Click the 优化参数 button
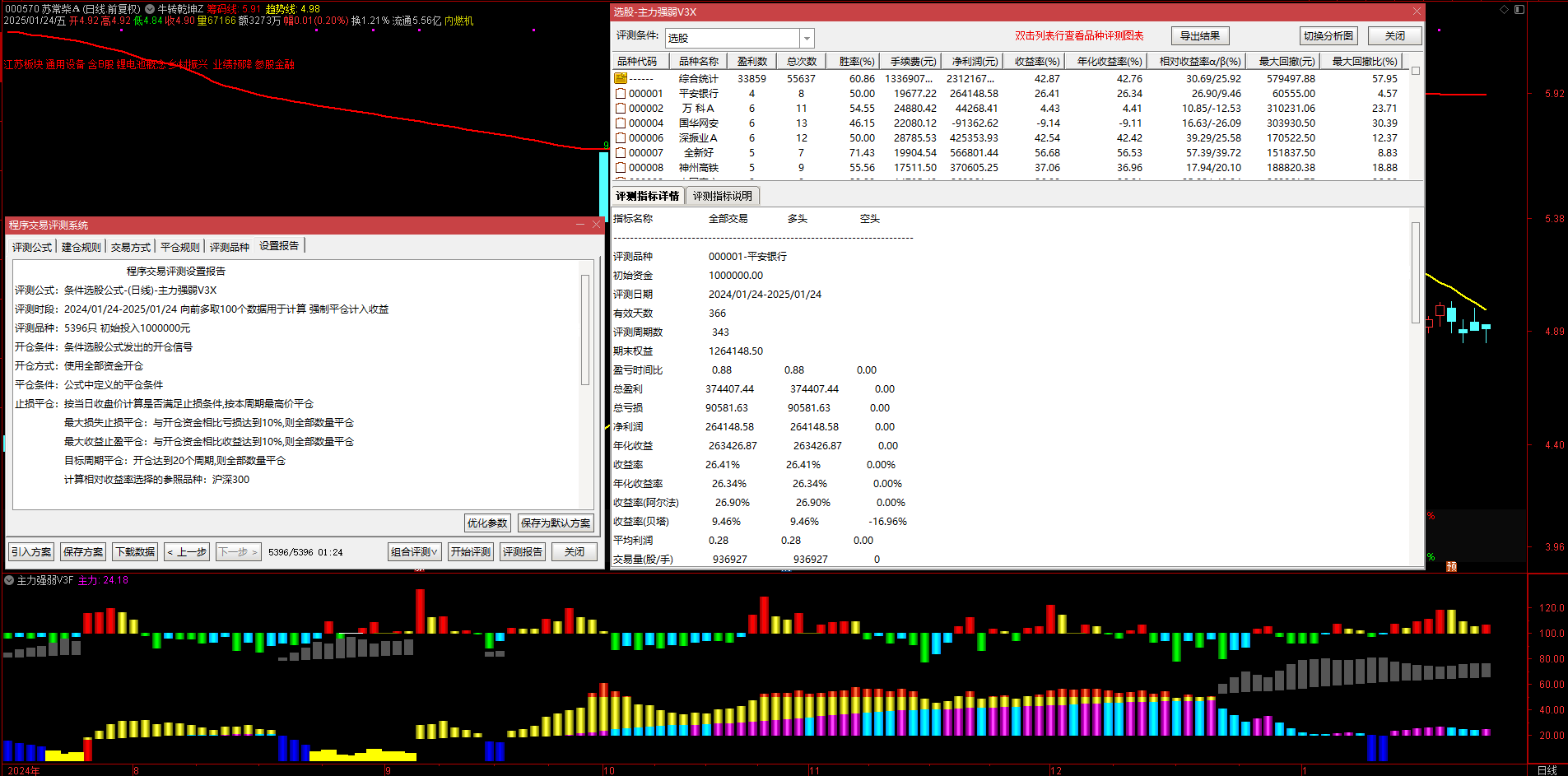1568x776 pixels. (487, 523)
